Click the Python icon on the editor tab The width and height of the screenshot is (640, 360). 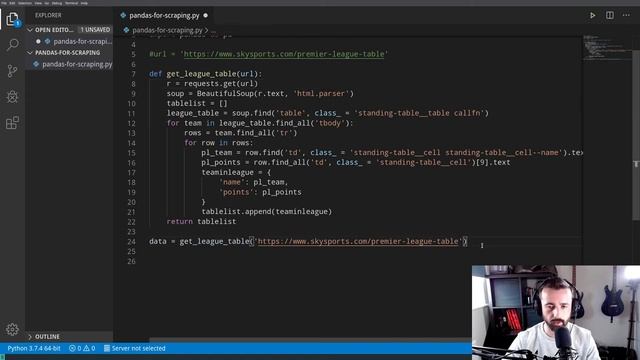point(123,16)
